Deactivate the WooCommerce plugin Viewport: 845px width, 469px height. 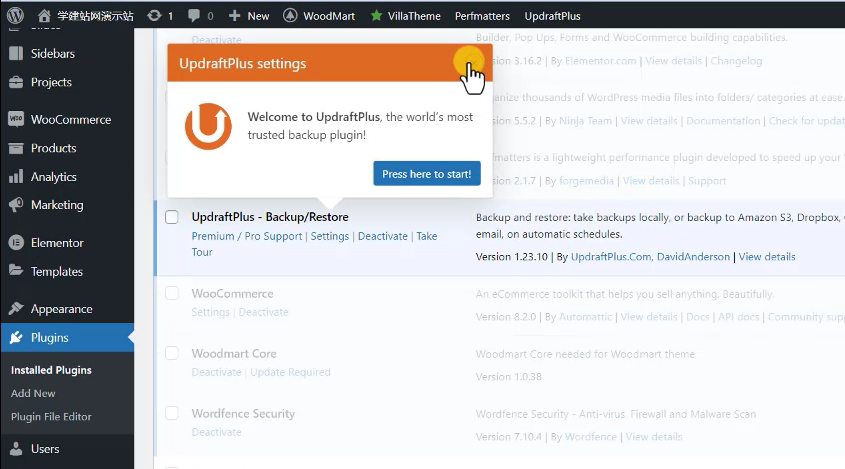264,312
